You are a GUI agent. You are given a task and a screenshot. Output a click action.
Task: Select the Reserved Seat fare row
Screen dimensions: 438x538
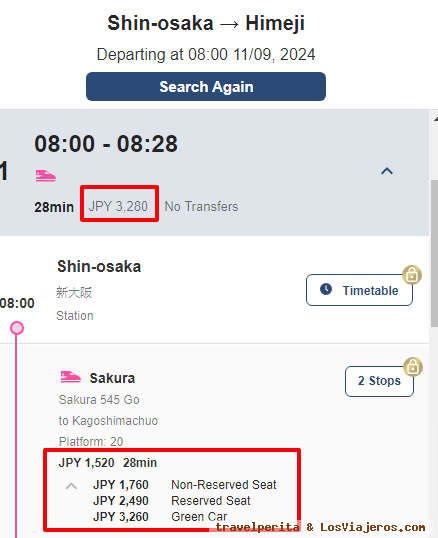[x=172, y=501]
